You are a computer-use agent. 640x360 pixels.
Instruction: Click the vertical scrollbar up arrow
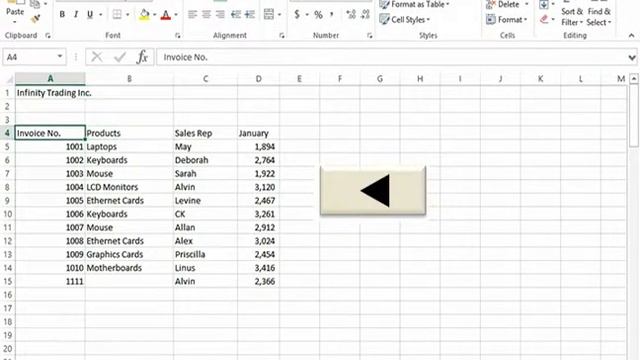[x=633, y=78]
